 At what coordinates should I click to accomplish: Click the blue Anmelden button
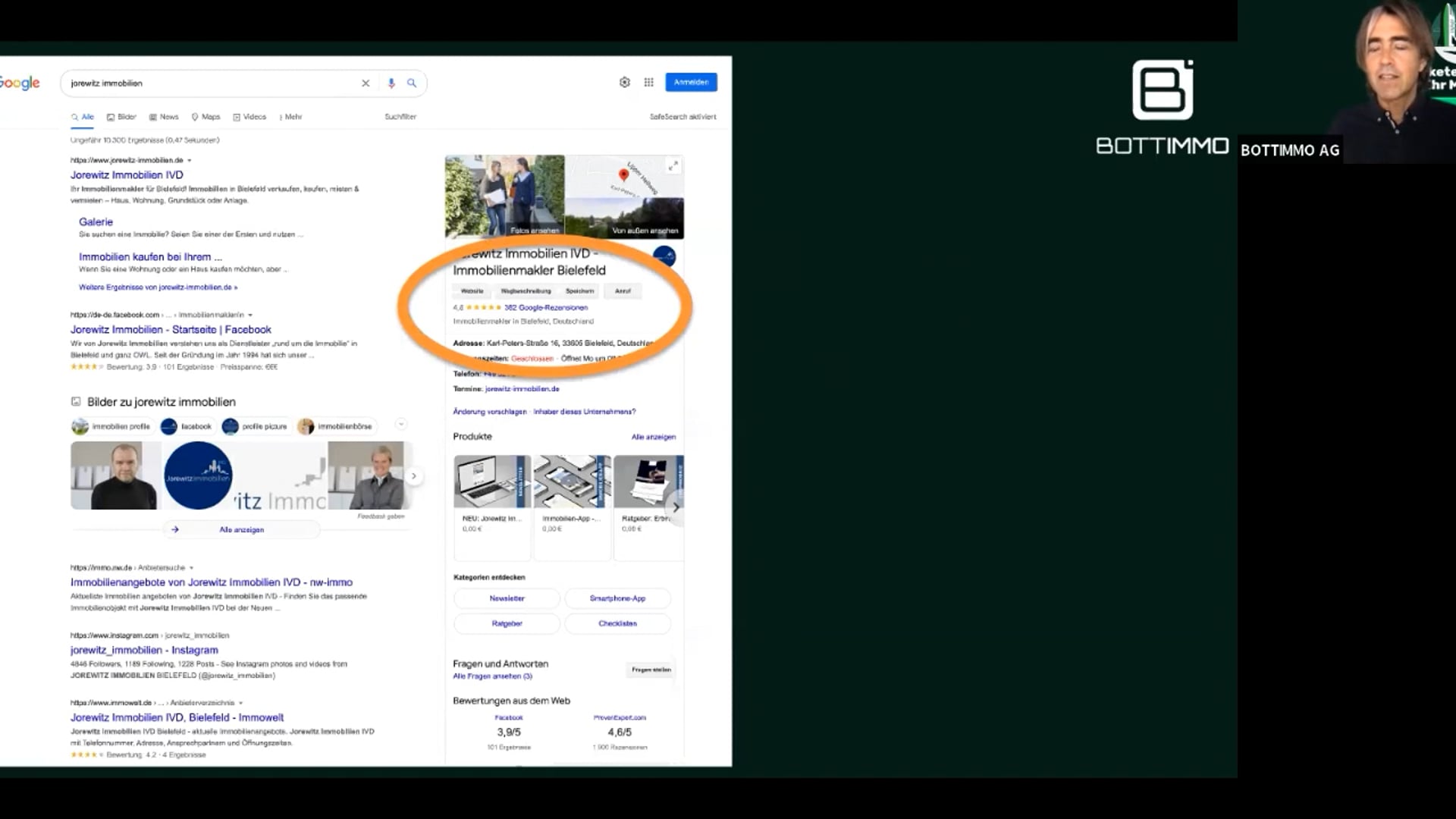pos(691,82)
